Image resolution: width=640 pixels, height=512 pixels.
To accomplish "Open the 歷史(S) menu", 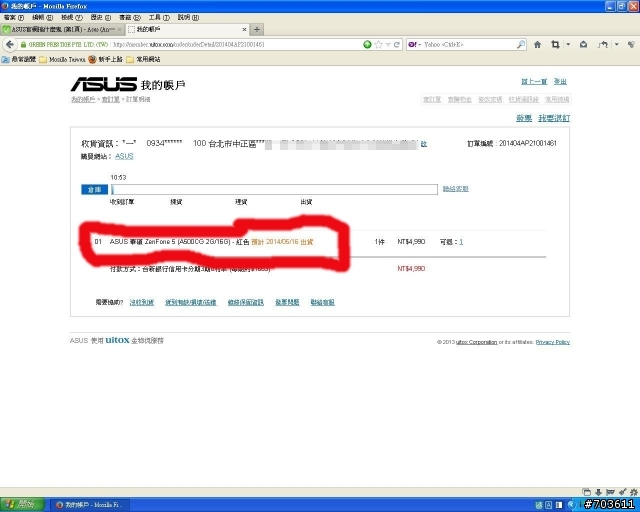I will tap(101, 18).
